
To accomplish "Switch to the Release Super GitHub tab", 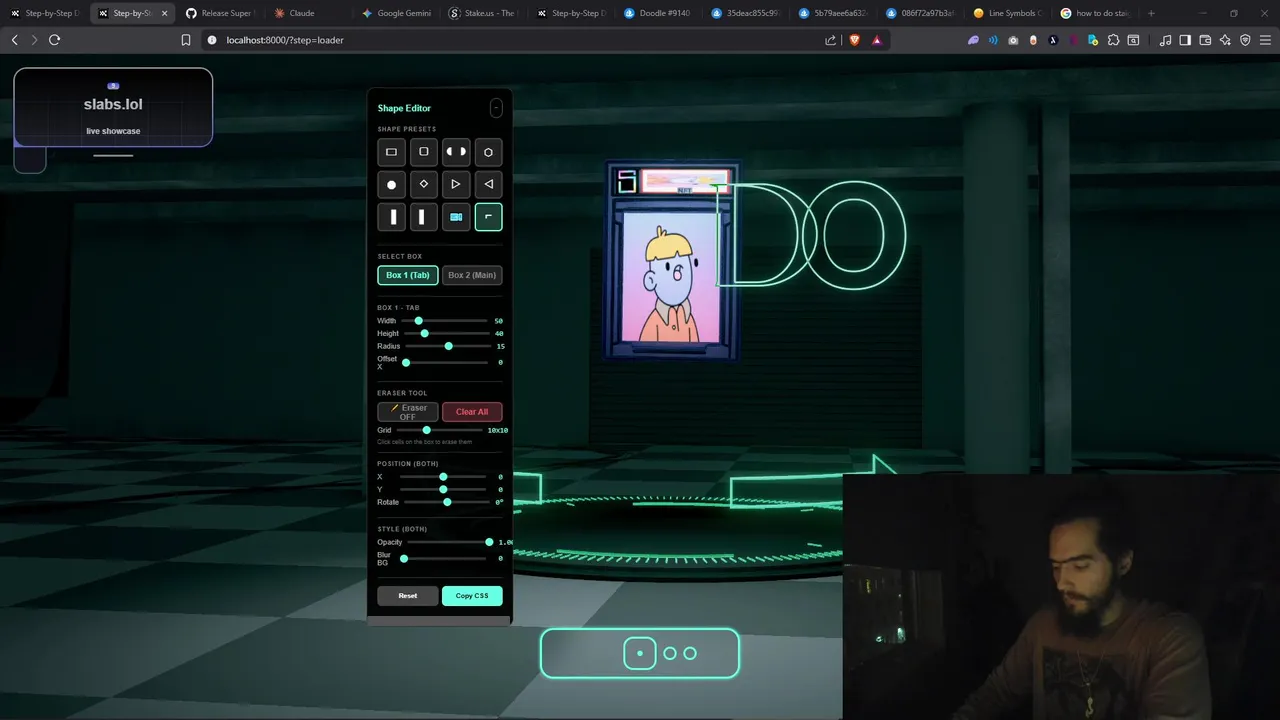I will pos(220,13).
